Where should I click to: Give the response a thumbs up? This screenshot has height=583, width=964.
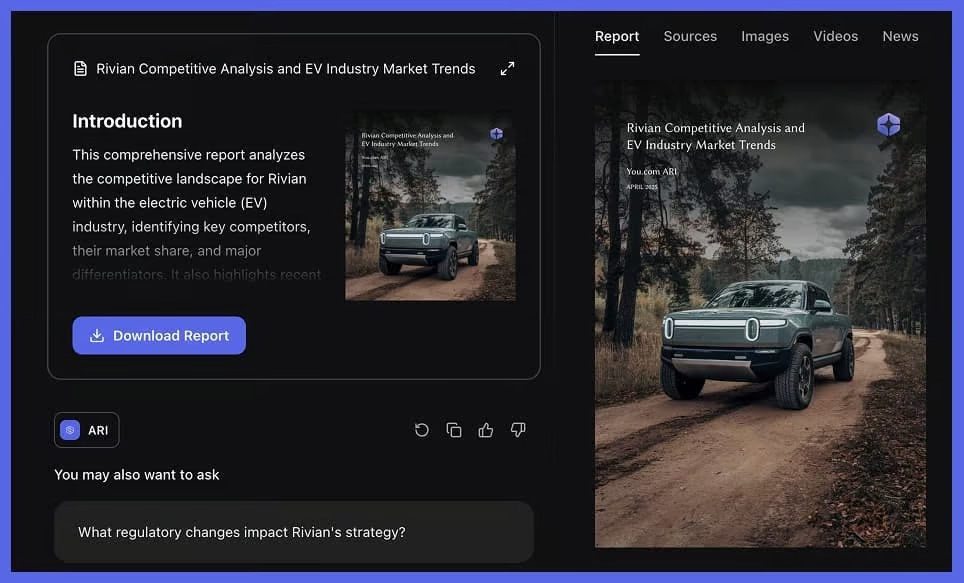pyautogui.click(x=486, y=430)
